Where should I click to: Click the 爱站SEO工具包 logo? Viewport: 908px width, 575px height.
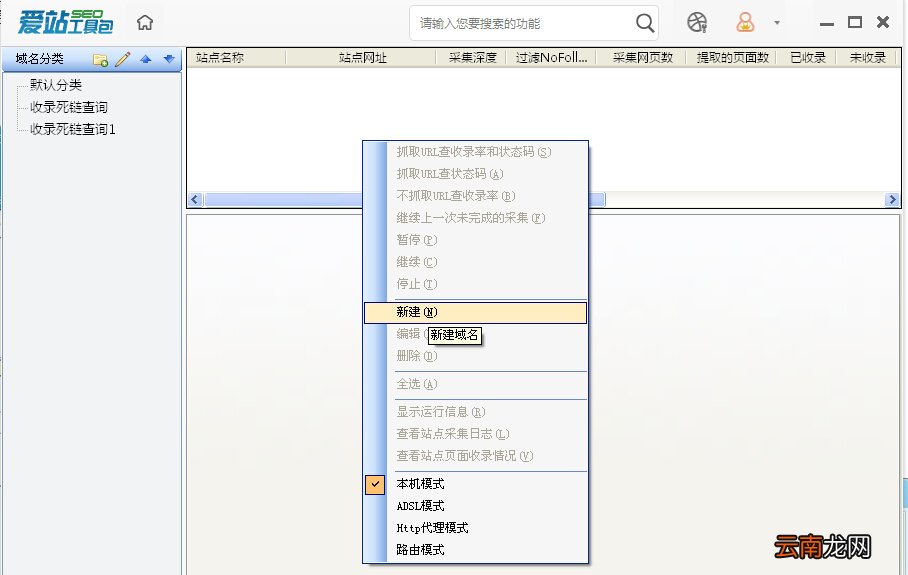(x=65, y=22)
